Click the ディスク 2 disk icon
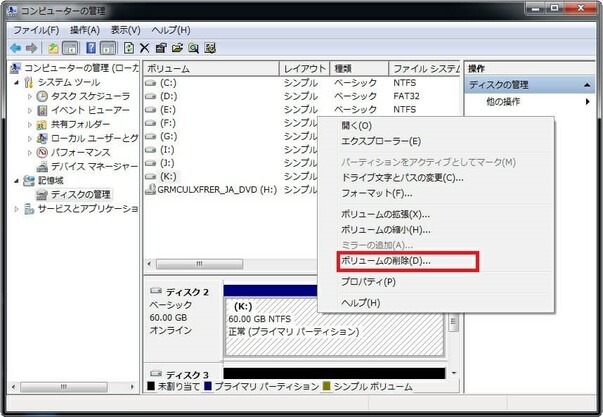 156,291
